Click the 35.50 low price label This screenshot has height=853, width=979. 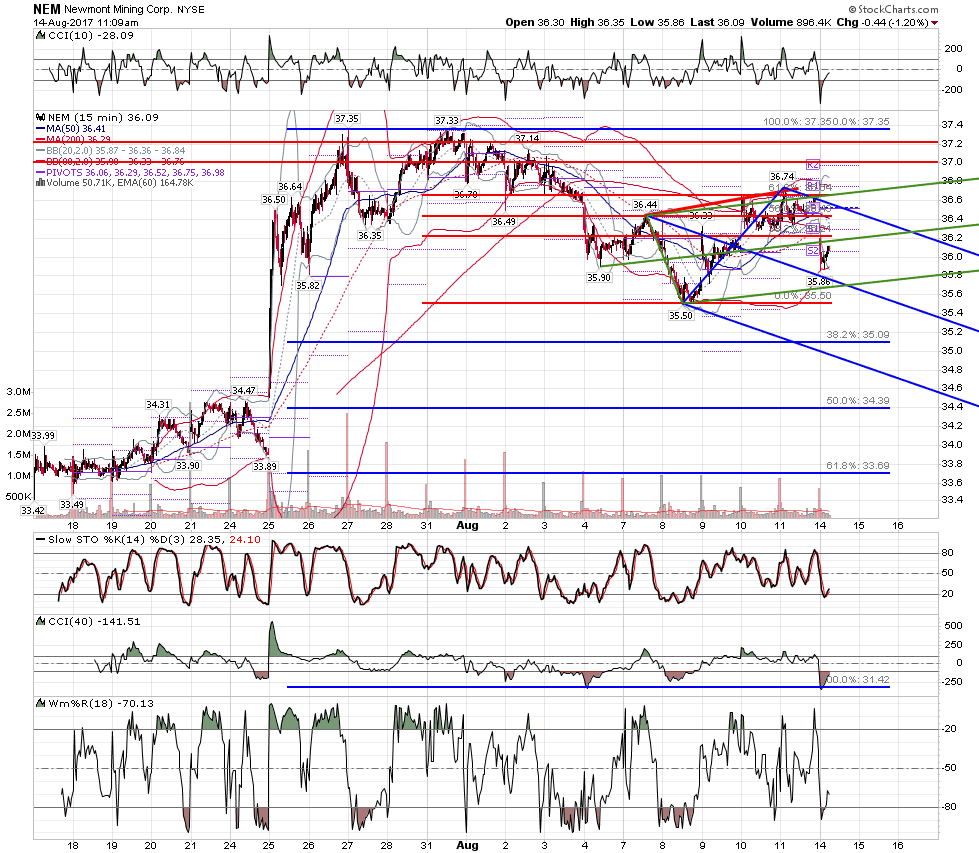pos(681,316)
